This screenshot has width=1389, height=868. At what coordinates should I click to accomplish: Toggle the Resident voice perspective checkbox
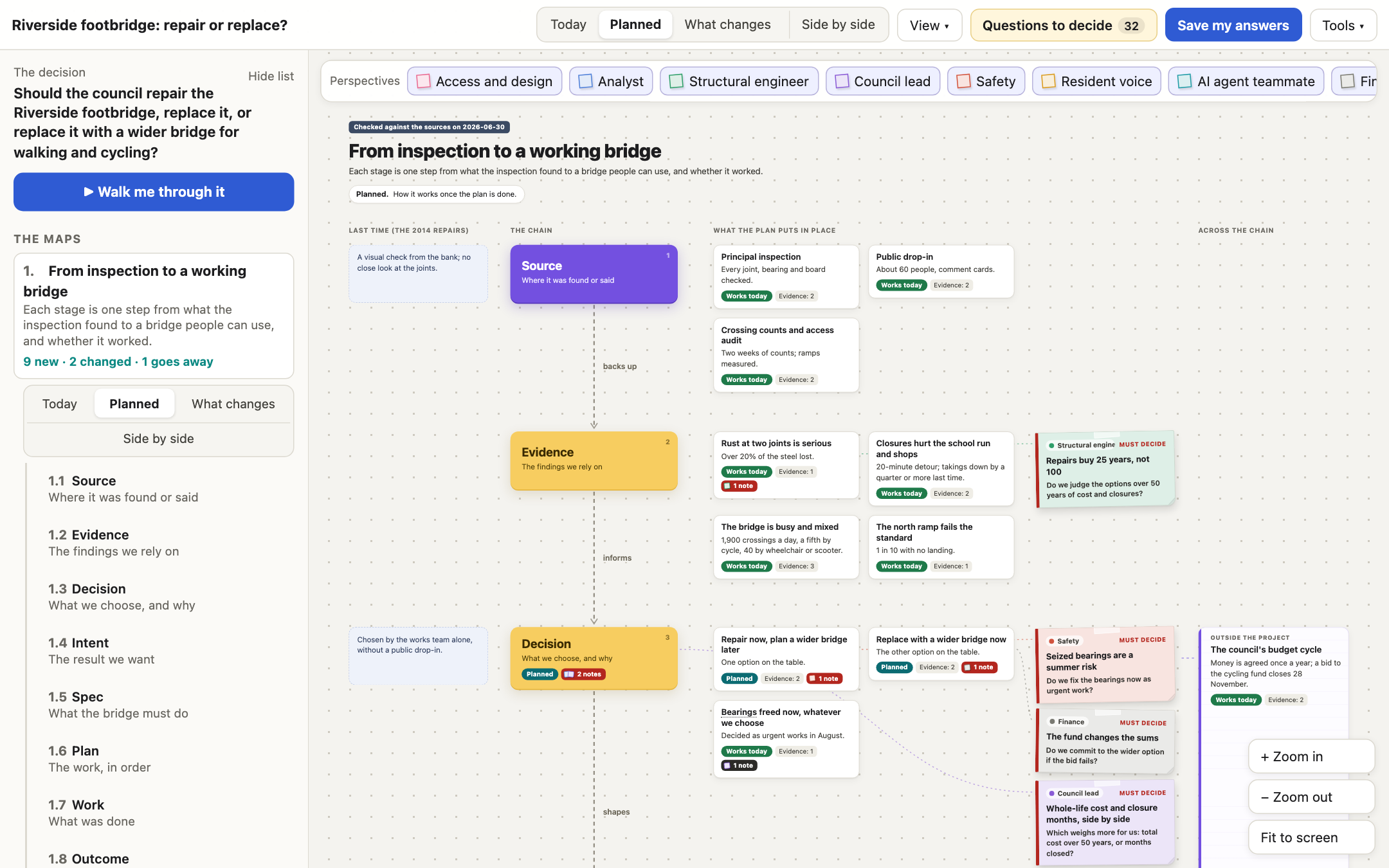pyautogui.click(x=1096, y=82)
